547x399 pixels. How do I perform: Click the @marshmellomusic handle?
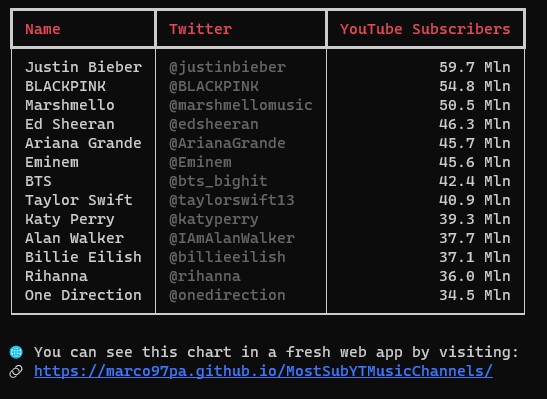241,105
